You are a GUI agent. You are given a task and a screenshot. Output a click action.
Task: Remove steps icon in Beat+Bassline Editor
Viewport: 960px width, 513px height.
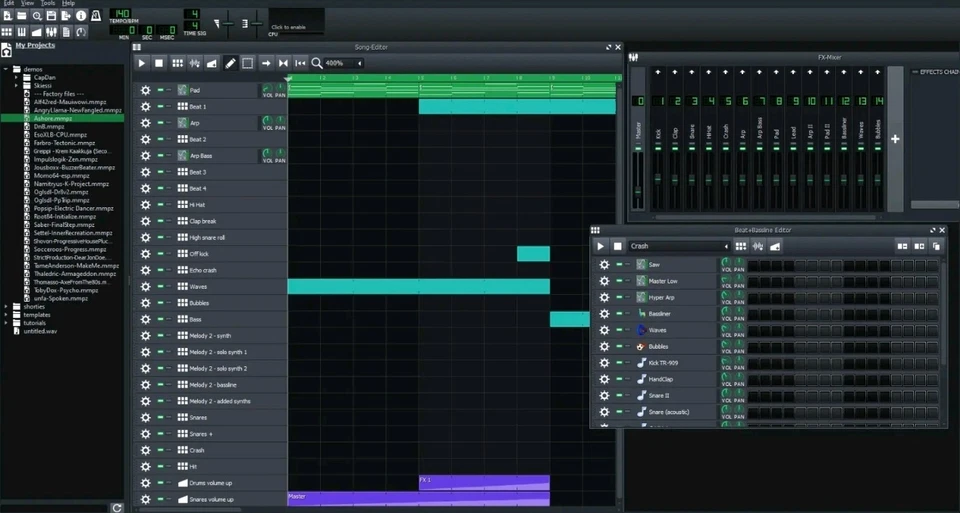(902, 246)
